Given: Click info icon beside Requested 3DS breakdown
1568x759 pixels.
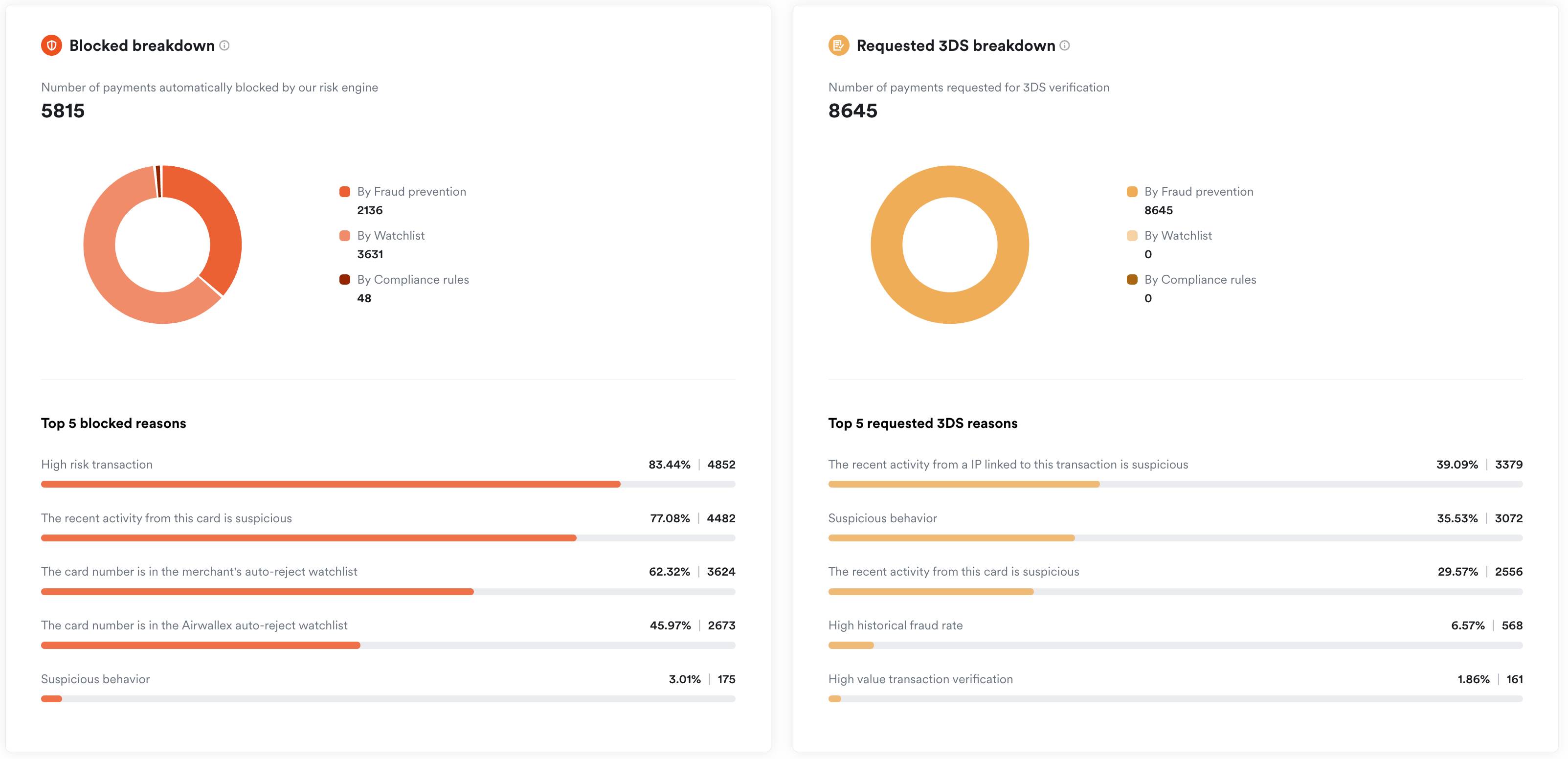Looking at the screenshot, I should 1065,45.
